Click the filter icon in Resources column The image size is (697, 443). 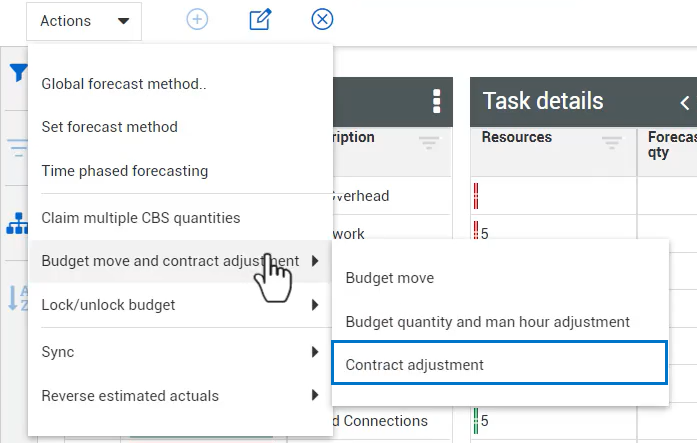point(612,144)
